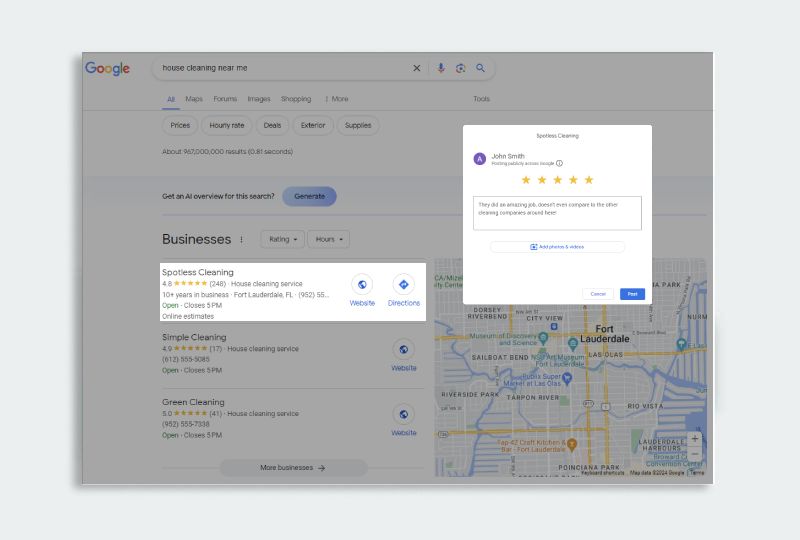The width and height of the screenshot is (800, 540).
Task: Add photos & videos to review
Action: (x=557, y=247)
